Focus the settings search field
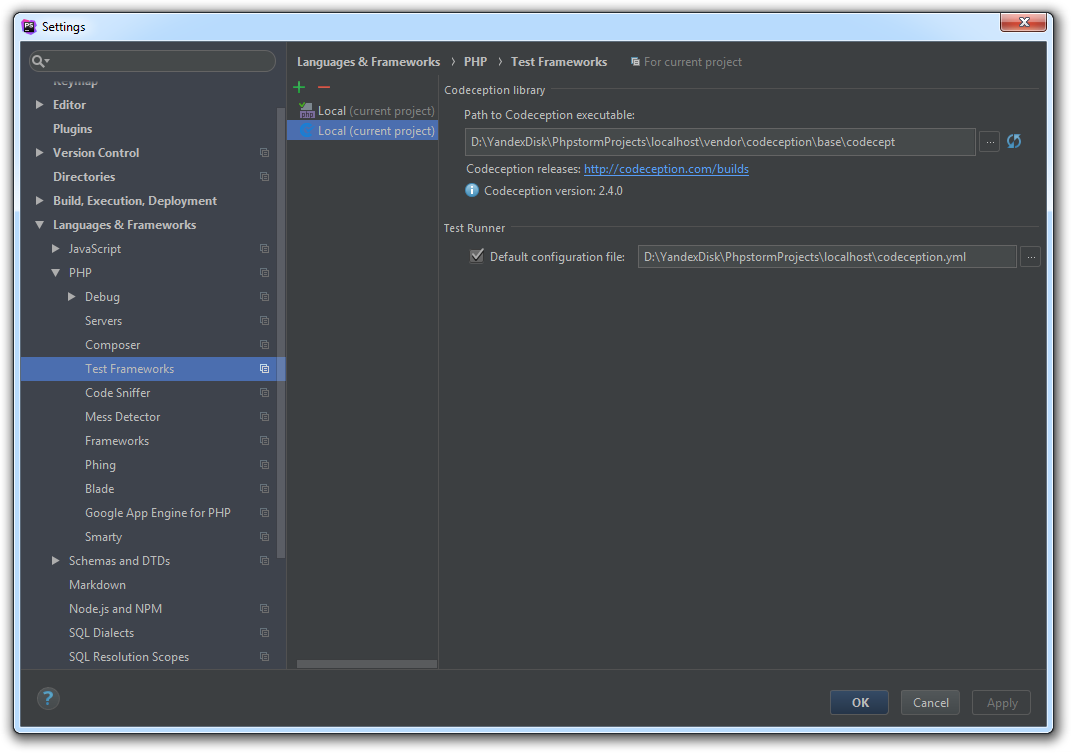The image size is (1072, 753). (x=152, y=61)
